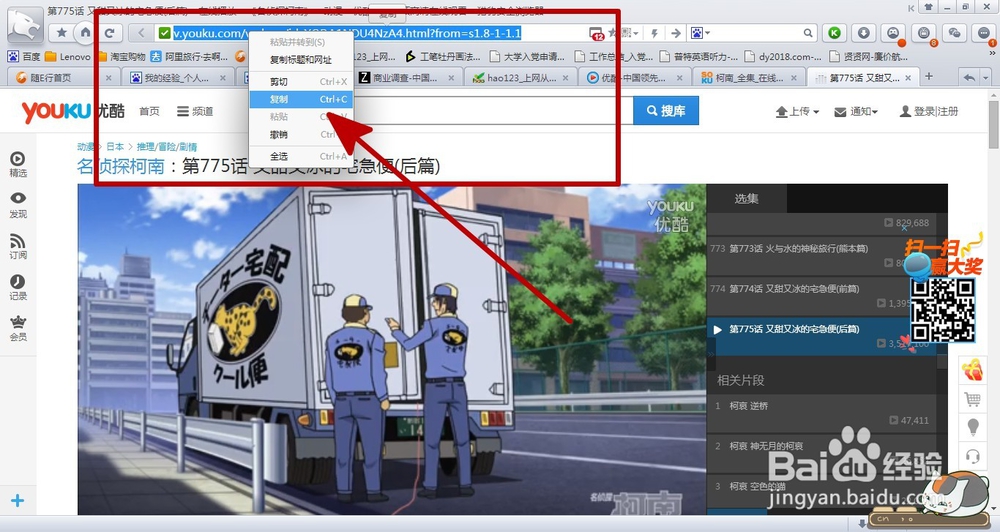Open Lenovo bookmark folder
The height and width of the screenshot is (532, 1000).
coord(68,57)
